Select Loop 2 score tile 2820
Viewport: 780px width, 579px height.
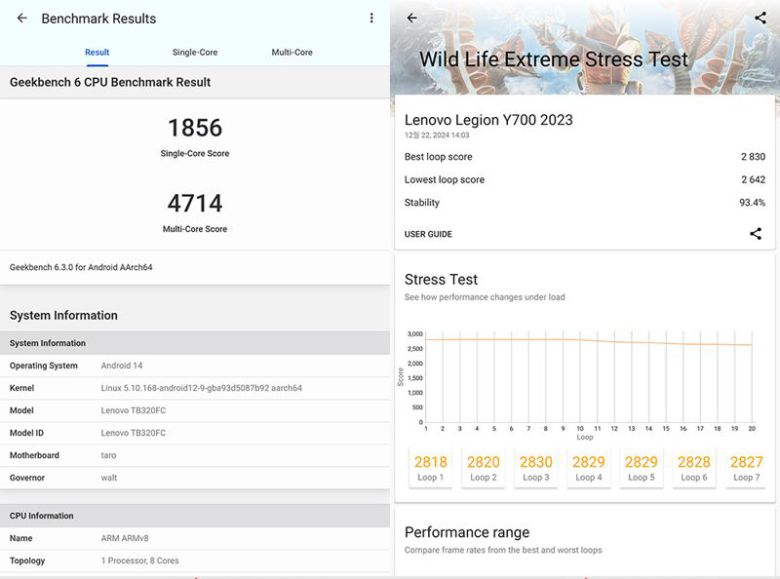[x=483, y=468]
